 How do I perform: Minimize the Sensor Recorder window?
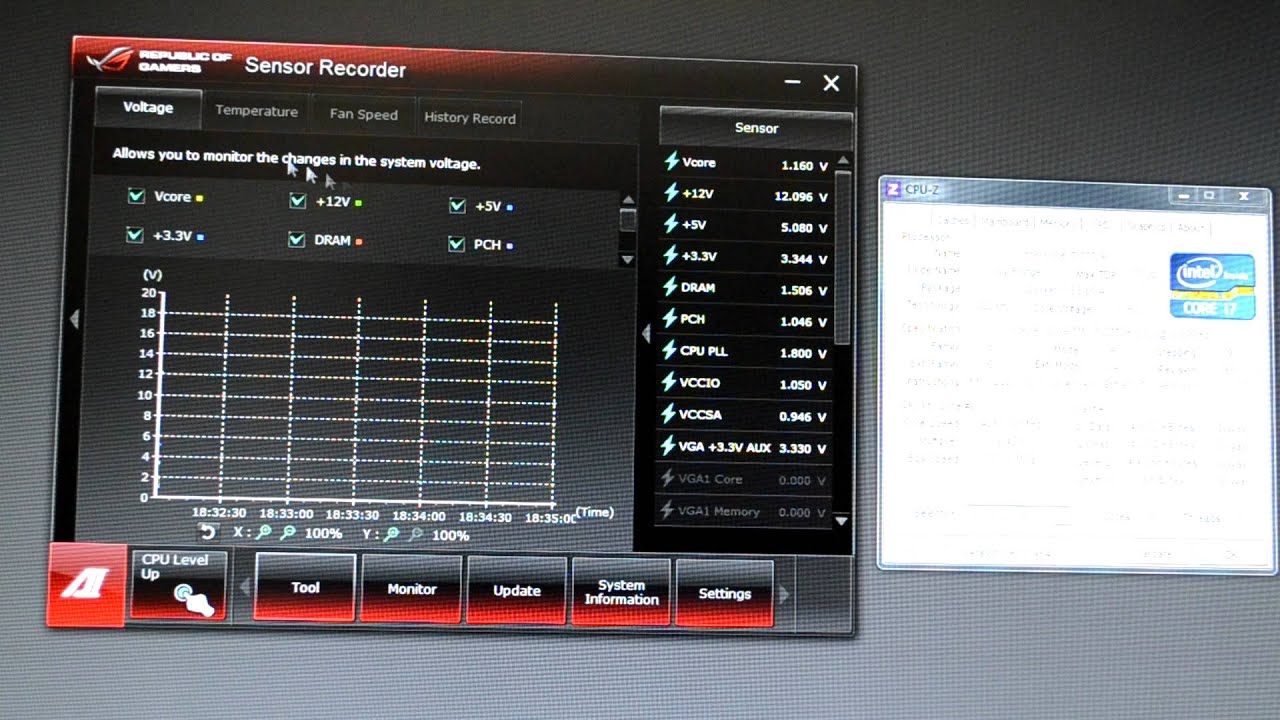(x=793, y=82)
